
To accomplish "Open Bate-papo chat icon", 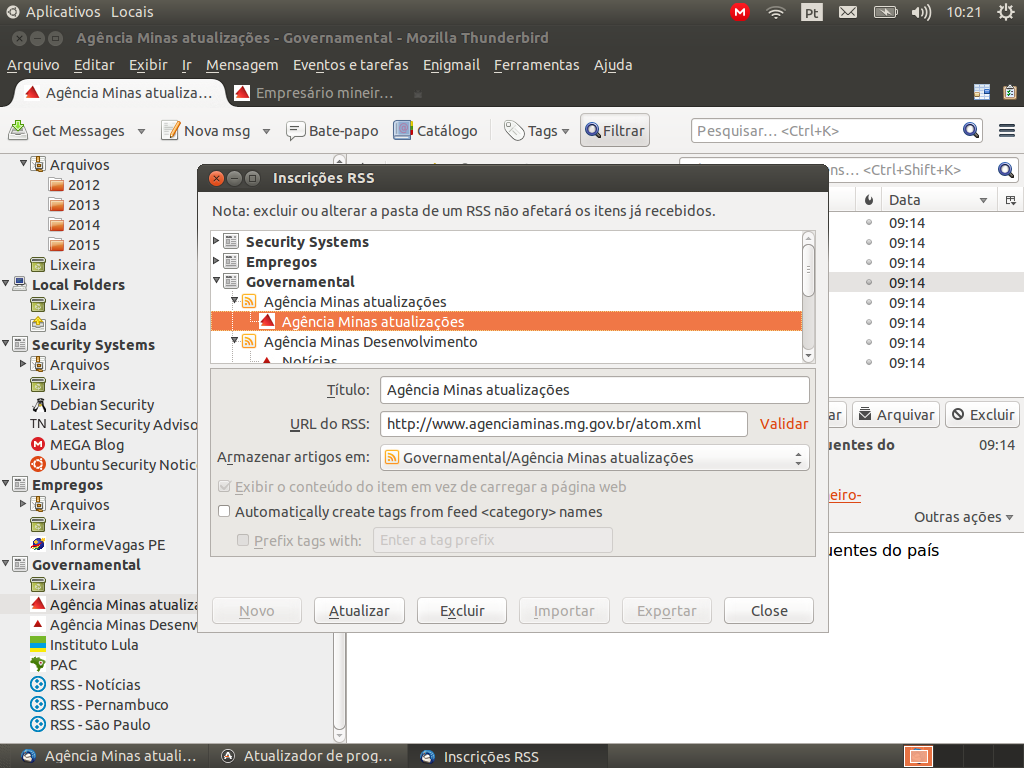I will click(x=296, y=131).
